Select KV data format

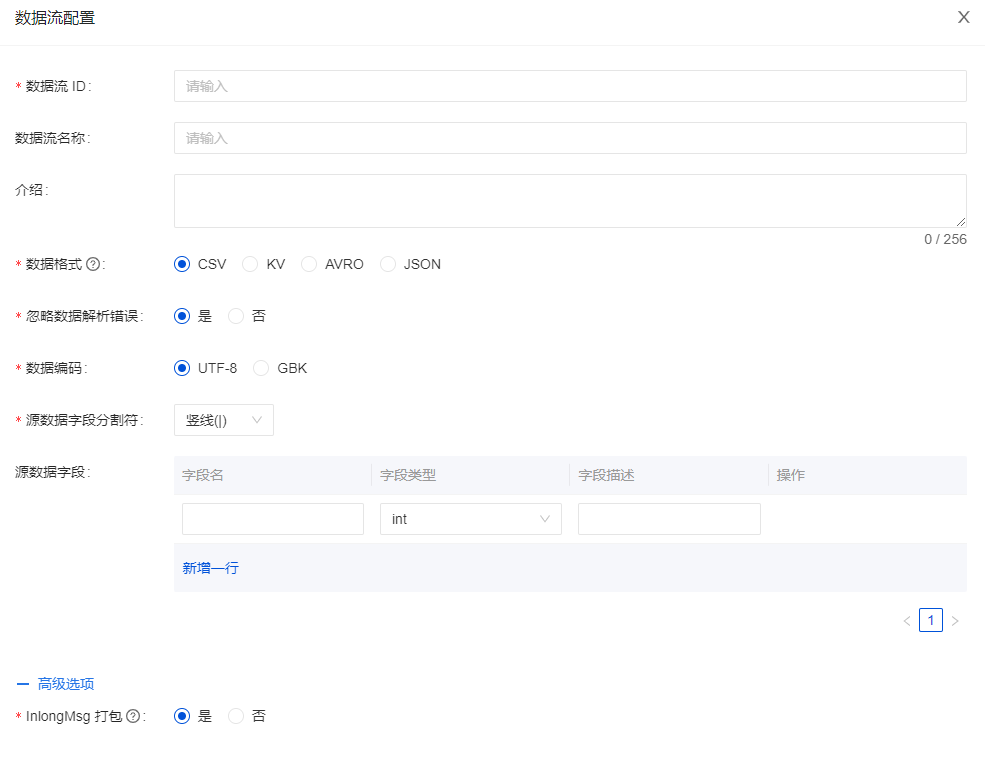pos(251,265)
